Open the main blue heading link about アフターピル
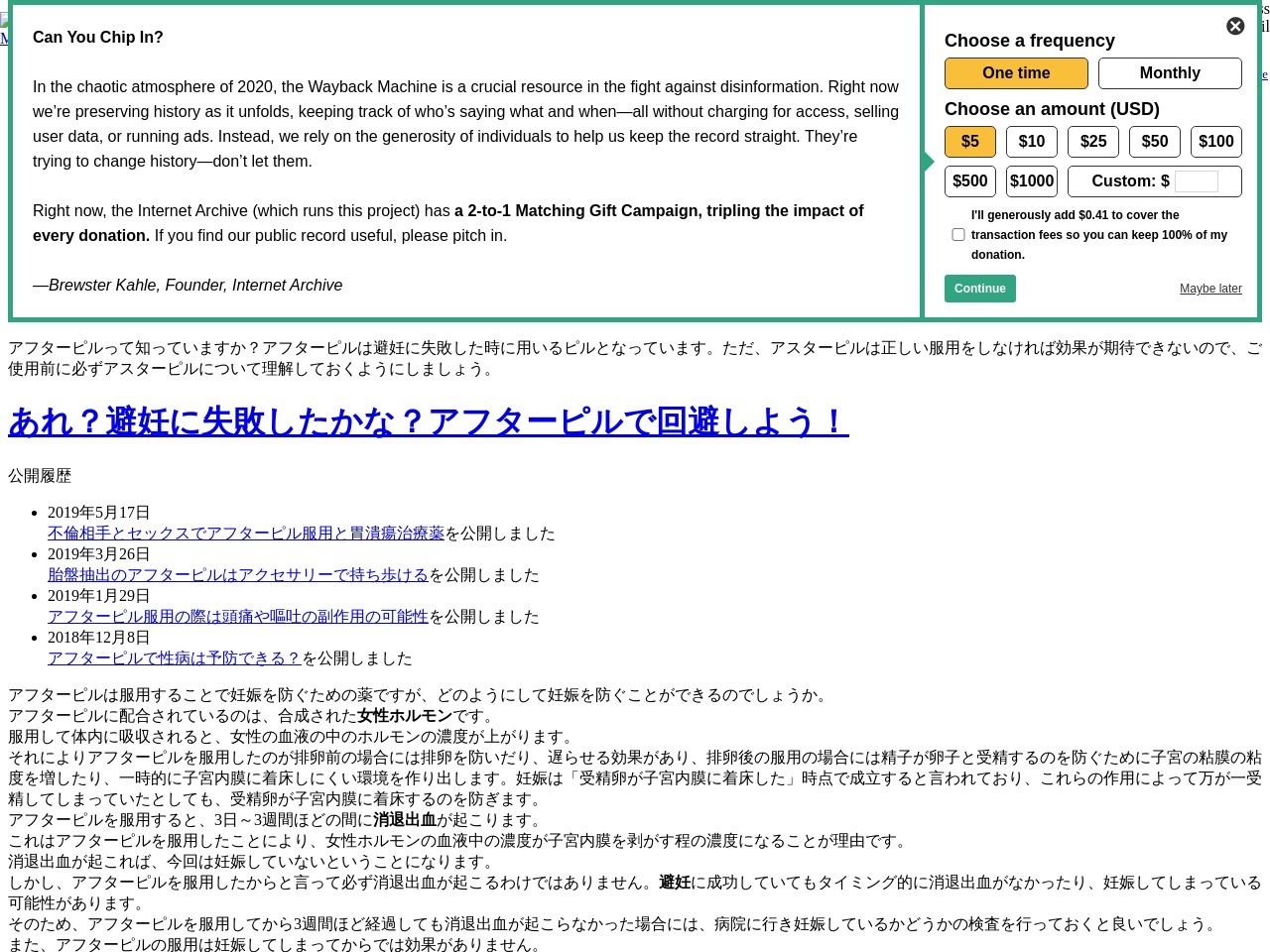This screenshot has width=1270, height=952. (428, 421)
